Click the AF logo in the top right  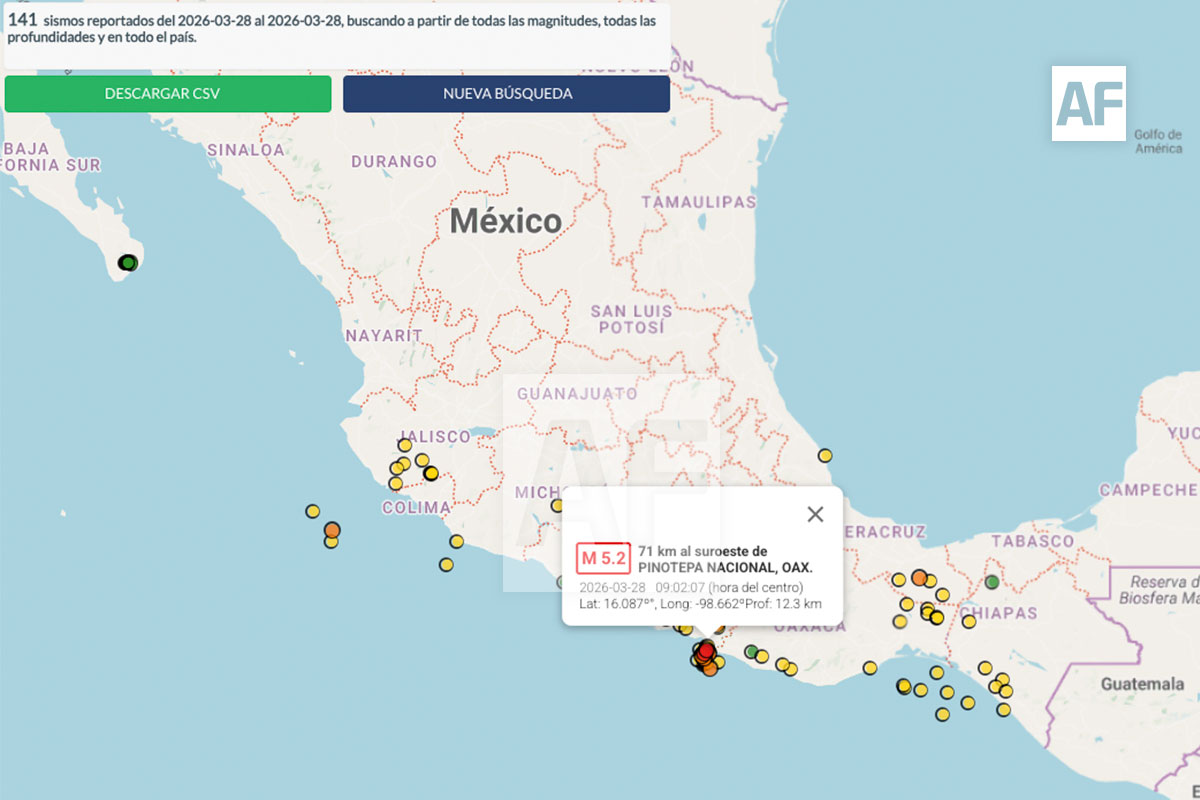pos(1089,103)
